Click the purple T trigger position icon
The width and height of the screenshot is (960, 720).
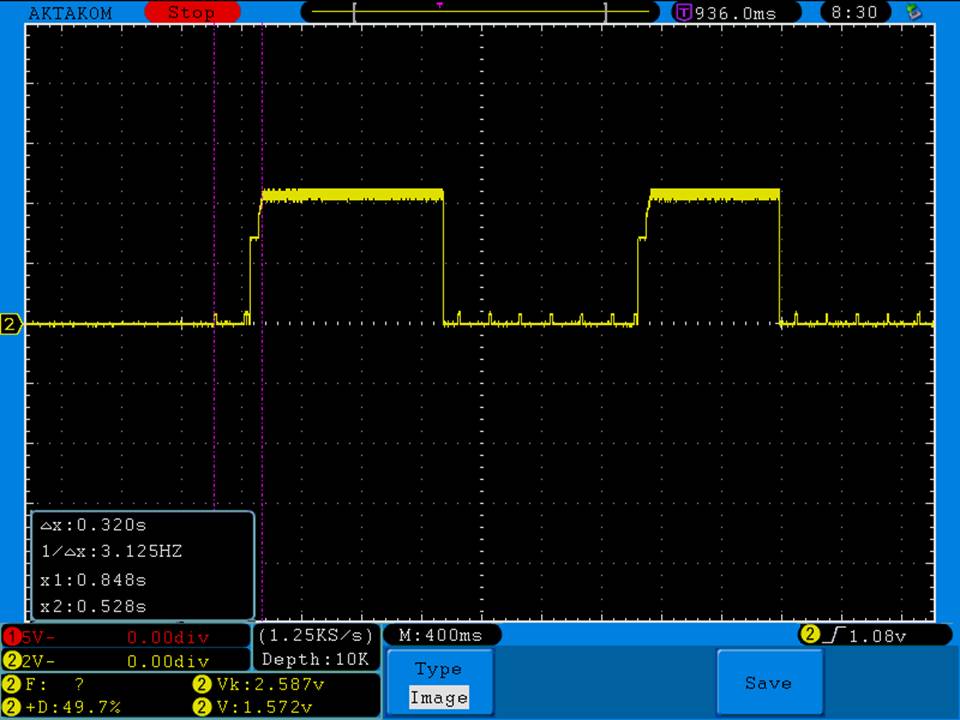tap(684, 13)
